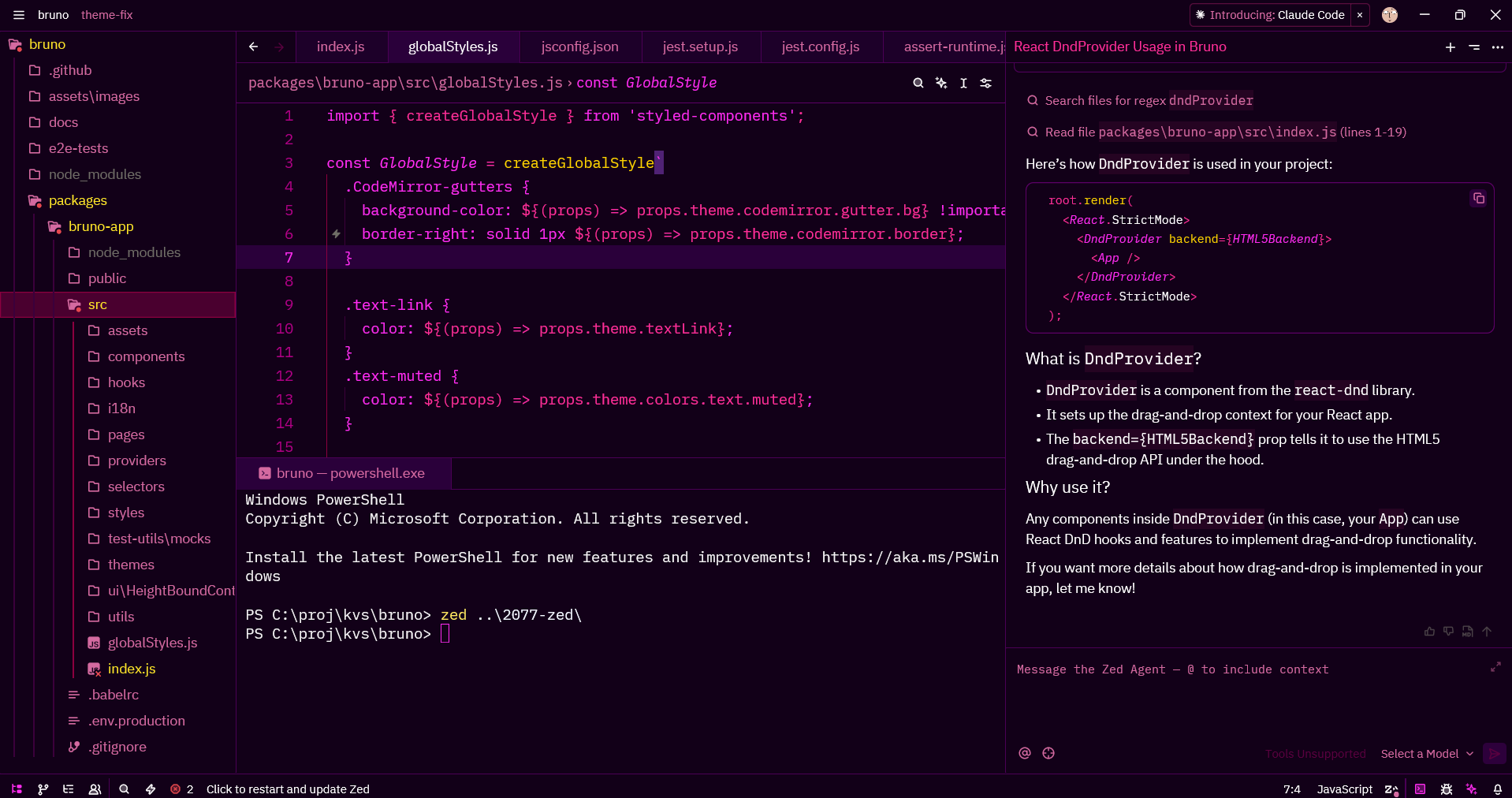The width and height of the screenshot is (1512, 798).
Task: Expand the themes folder
Action: click(118, 565)
